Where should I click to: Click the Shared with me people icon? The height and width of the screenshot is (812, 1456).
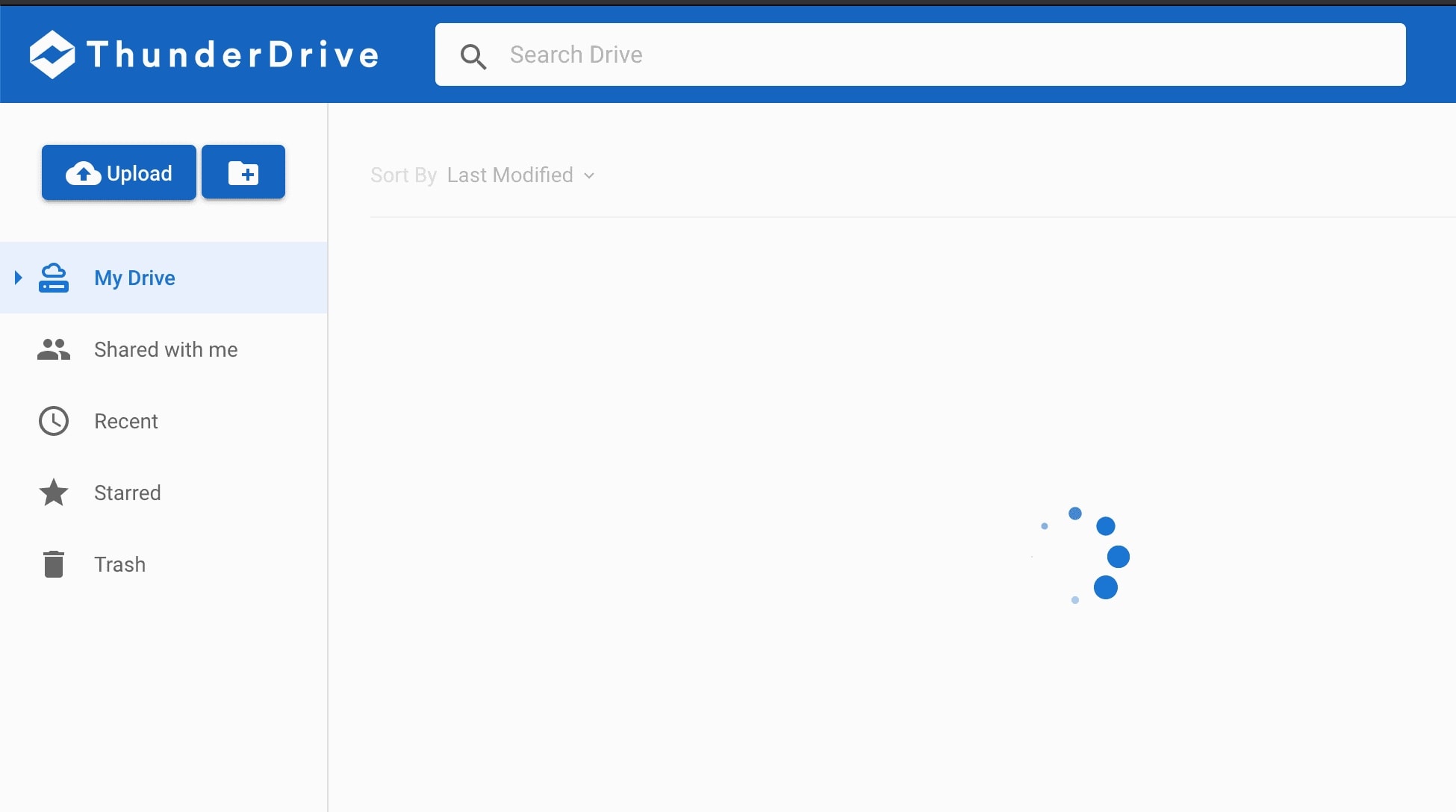(x=54, y=349)
